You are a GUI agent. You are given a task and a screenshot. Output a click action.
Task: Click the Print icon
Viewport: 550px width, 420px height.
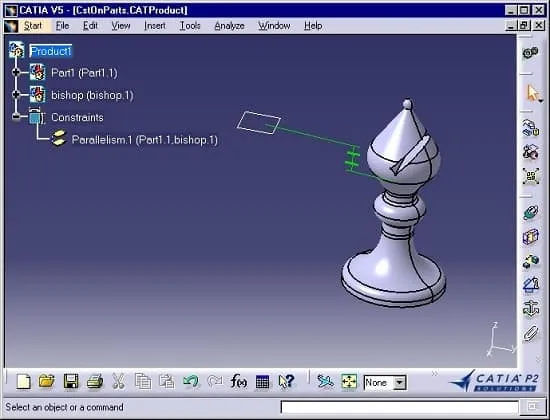click(95, 382)
